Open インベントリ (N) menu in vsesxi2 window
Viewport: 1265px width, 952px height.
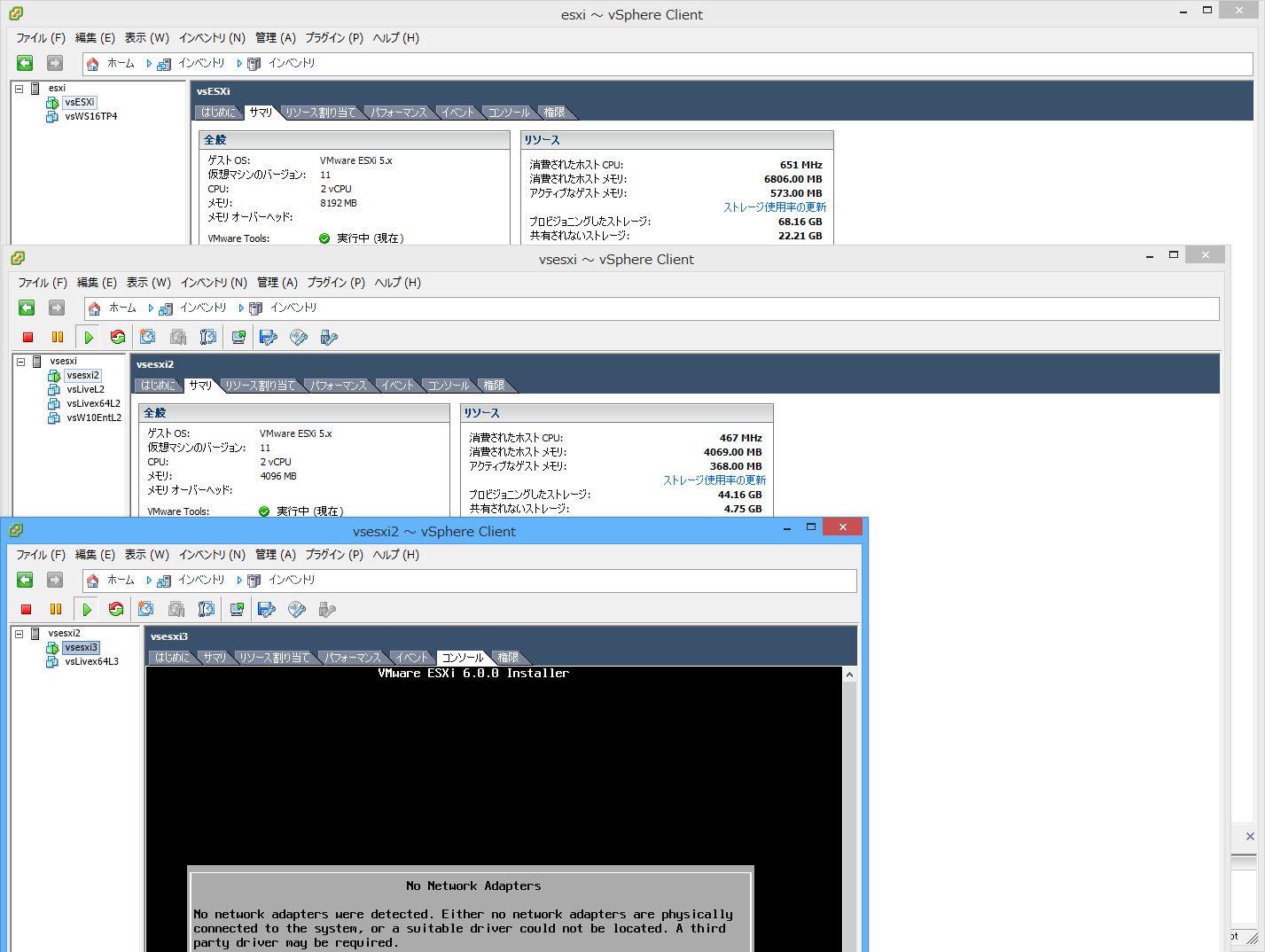pos(212,555)
